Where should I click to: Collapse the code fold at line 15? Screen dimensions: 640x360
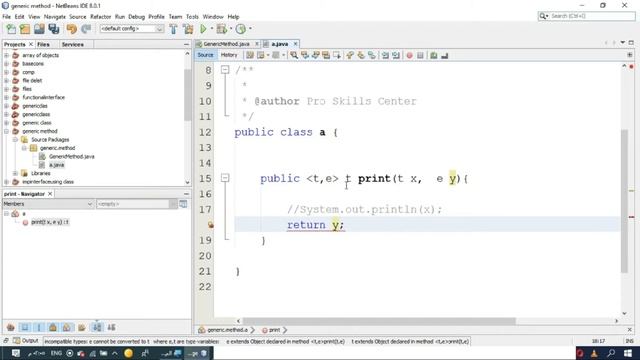[x=225, y=178]
